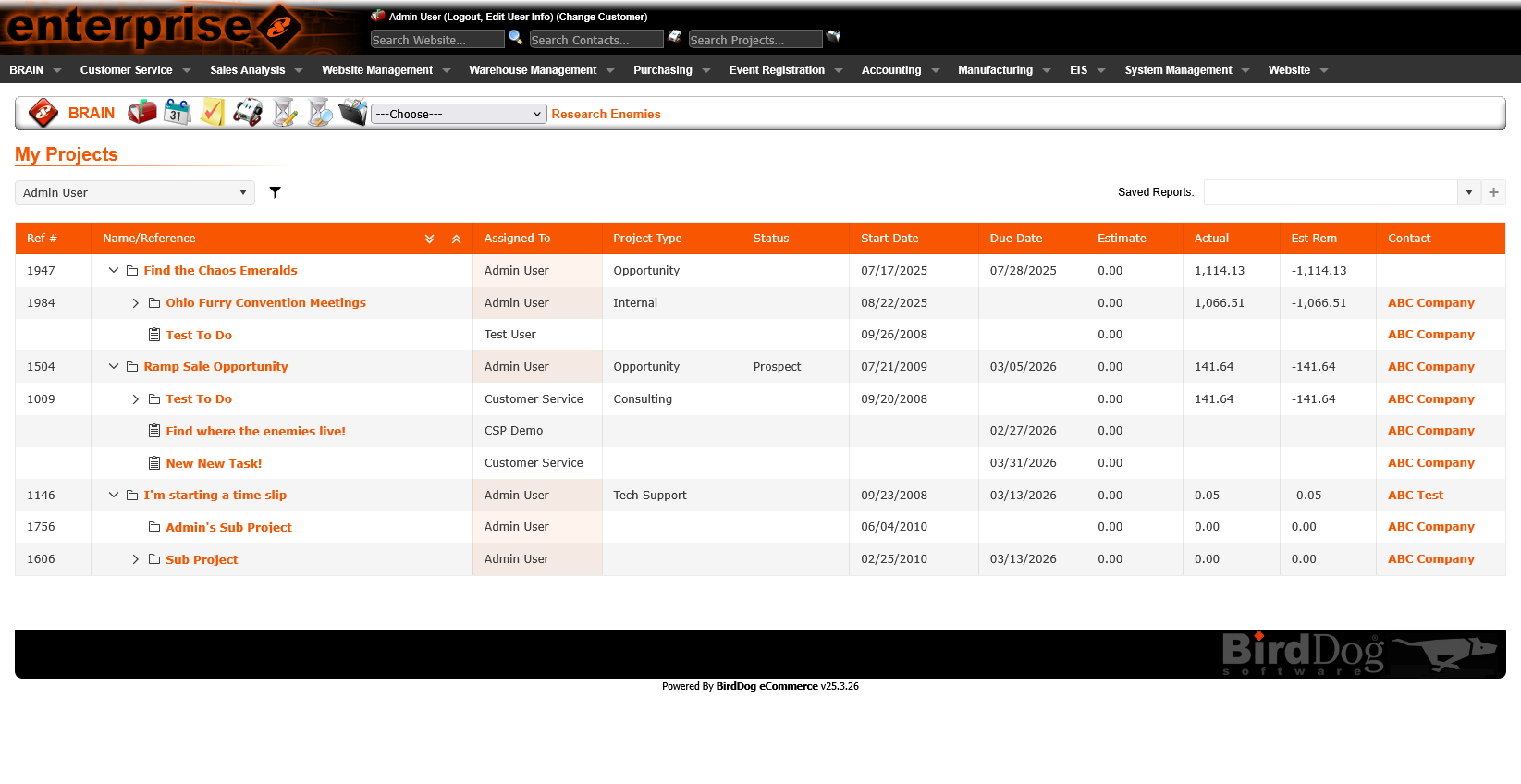Click the funnel filter icon

[x=275, y=192]
